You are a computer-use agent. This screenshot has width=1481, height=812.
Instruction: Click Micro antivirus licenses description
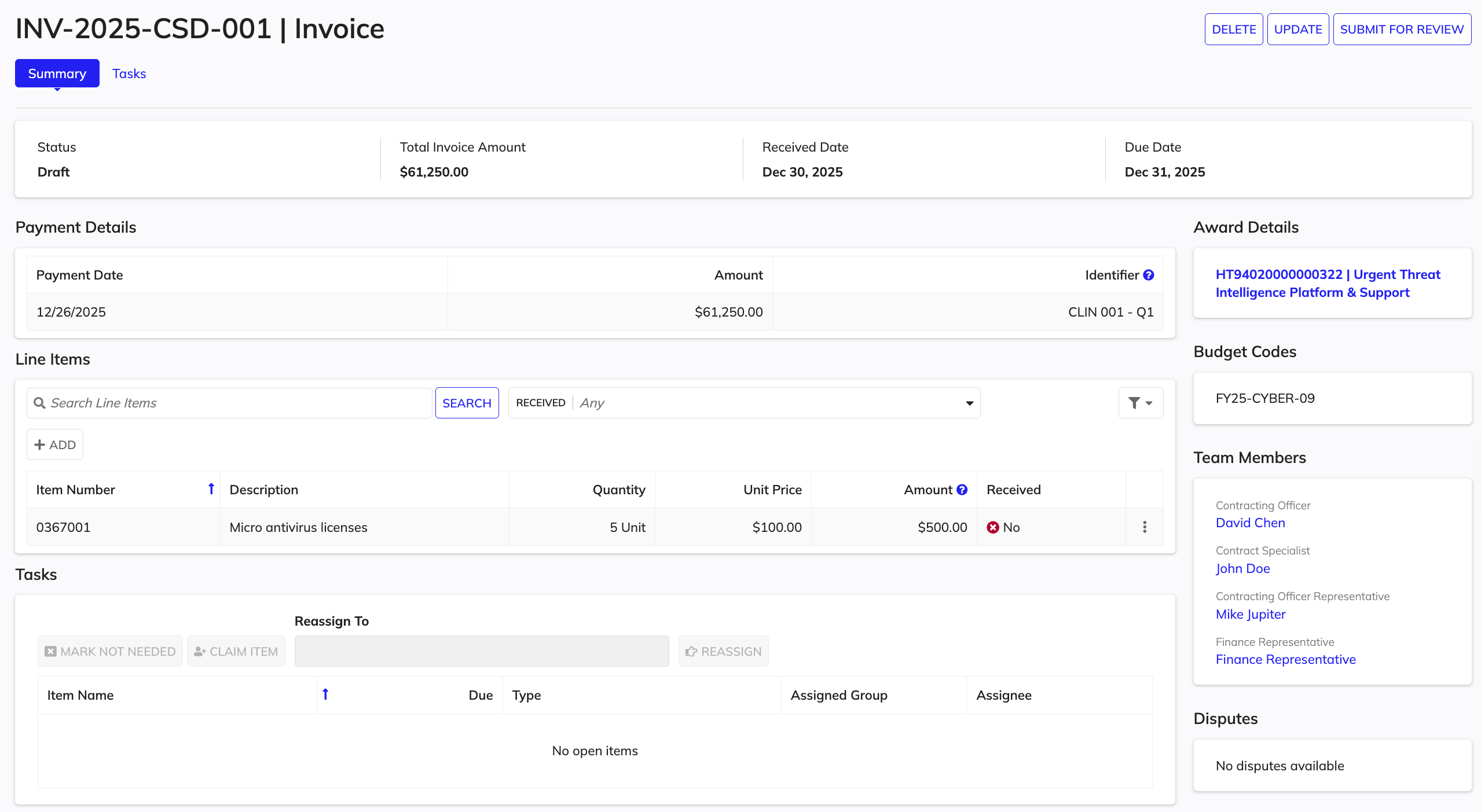coord(298,527)
